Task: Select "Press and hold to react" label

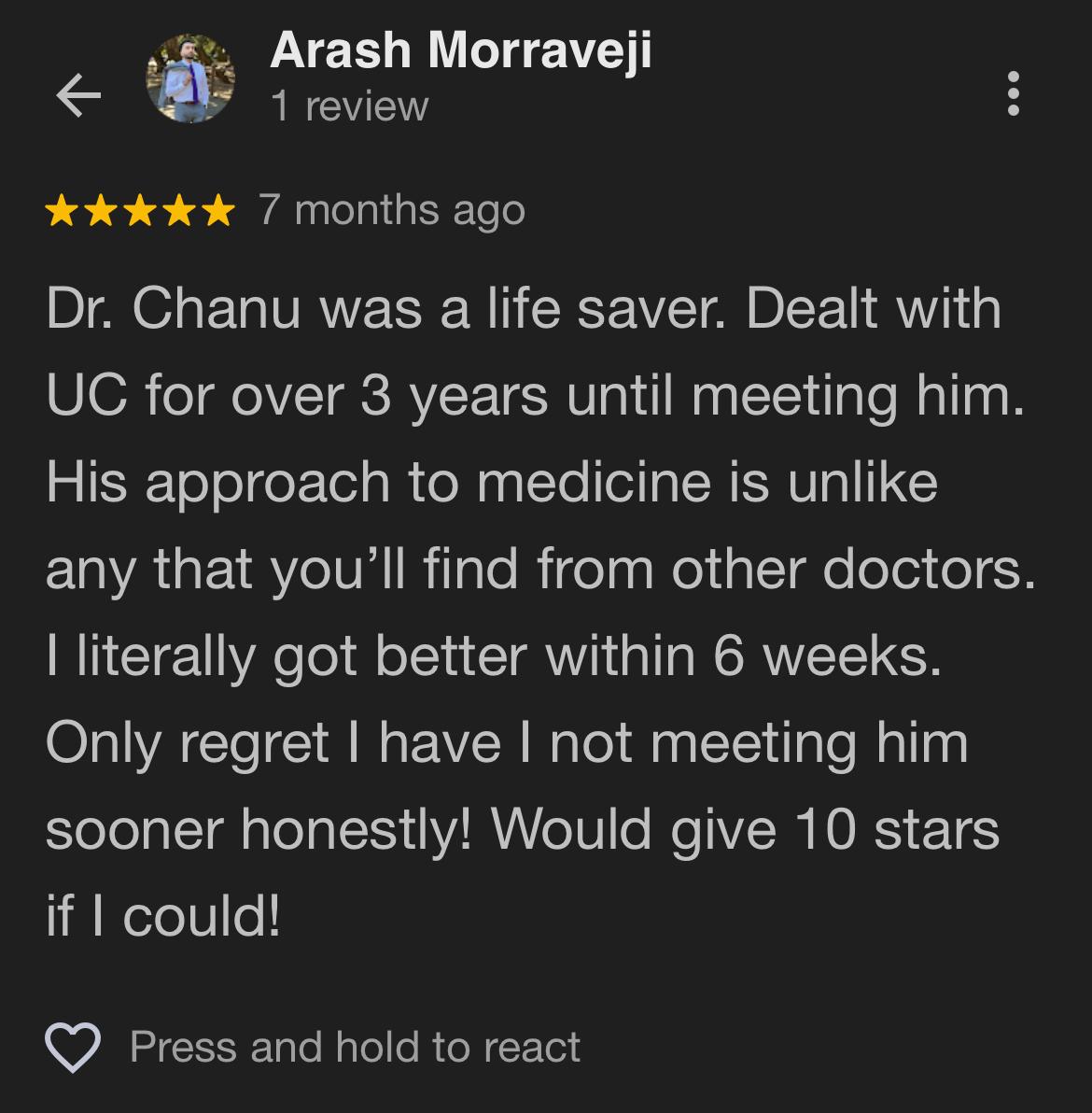Action: [355, 1047]
